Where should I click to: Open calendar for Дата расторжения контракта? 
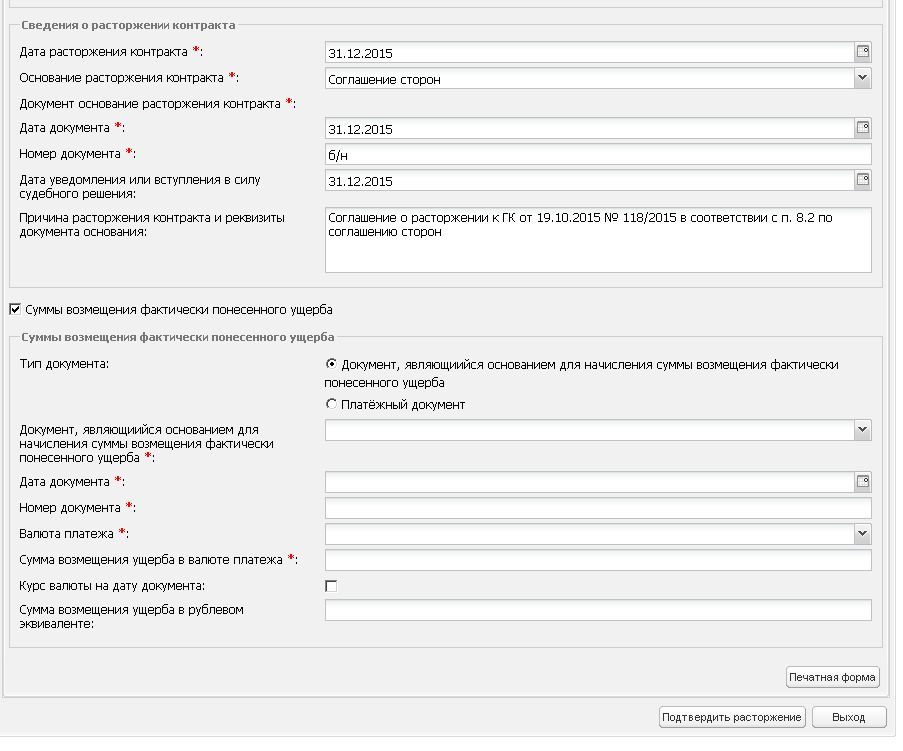[862, 52]
